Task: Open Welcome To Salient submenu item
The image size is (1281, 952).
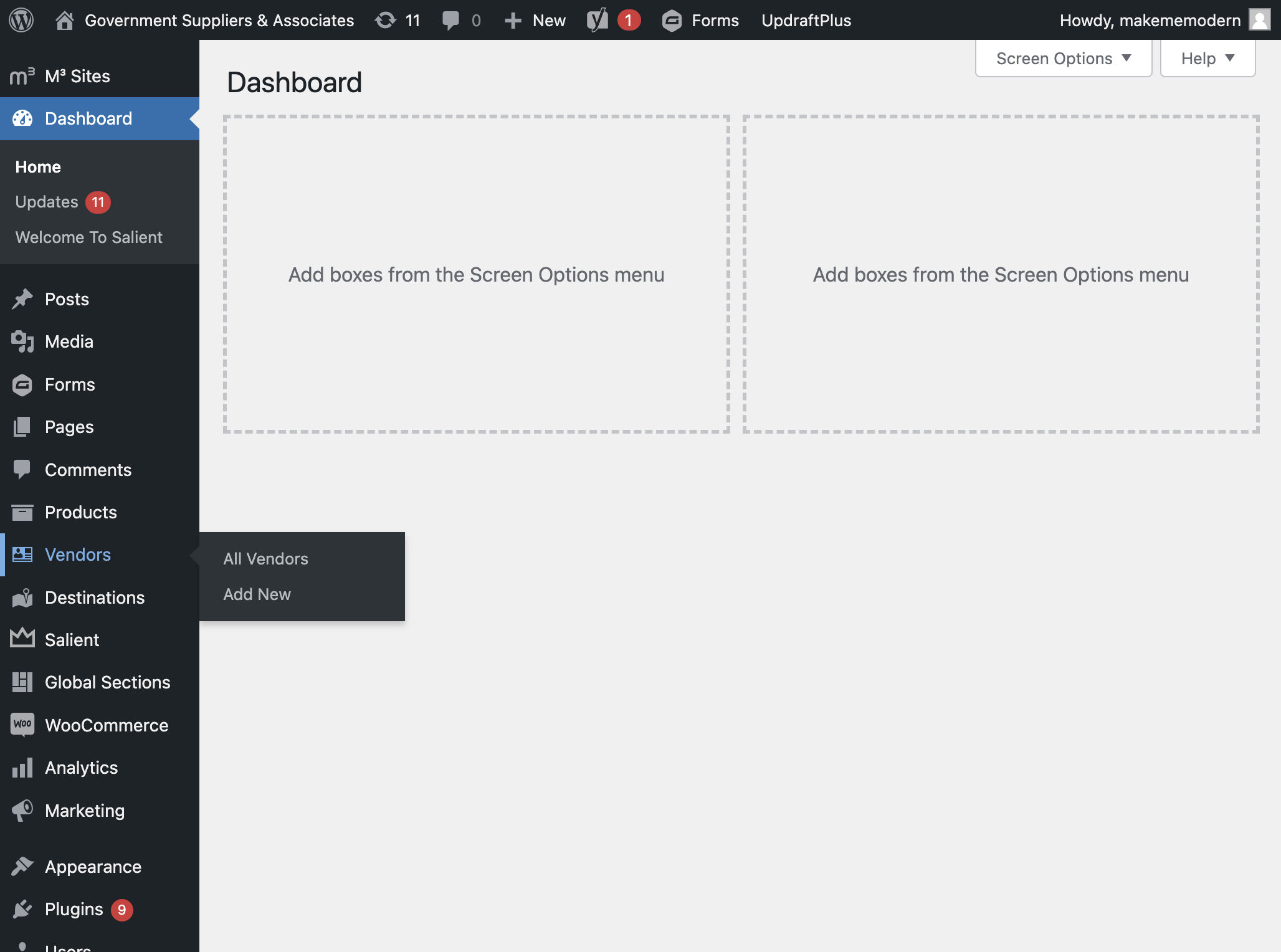Action: 89,237
